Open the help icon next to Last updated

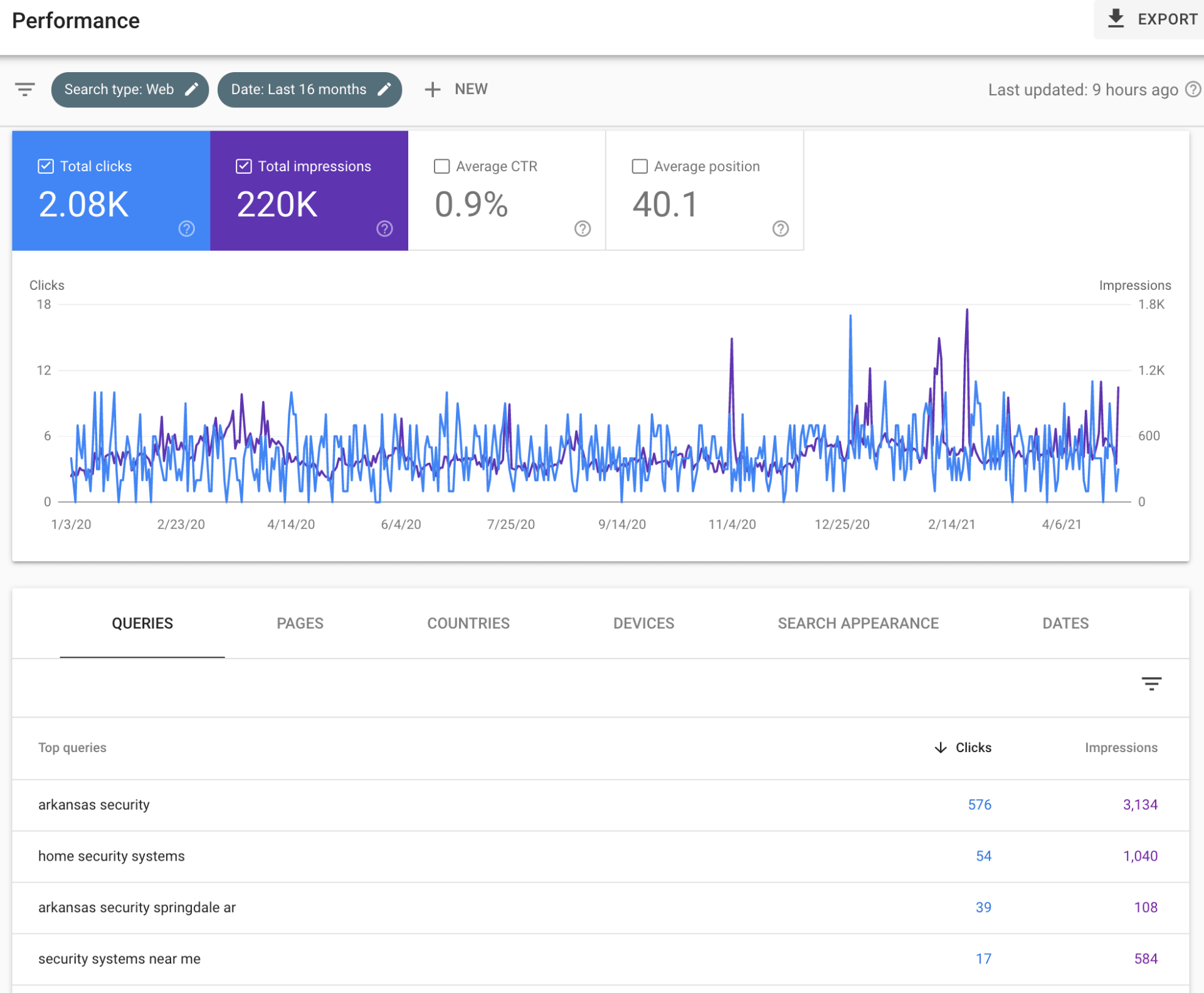pos(1192,90)
